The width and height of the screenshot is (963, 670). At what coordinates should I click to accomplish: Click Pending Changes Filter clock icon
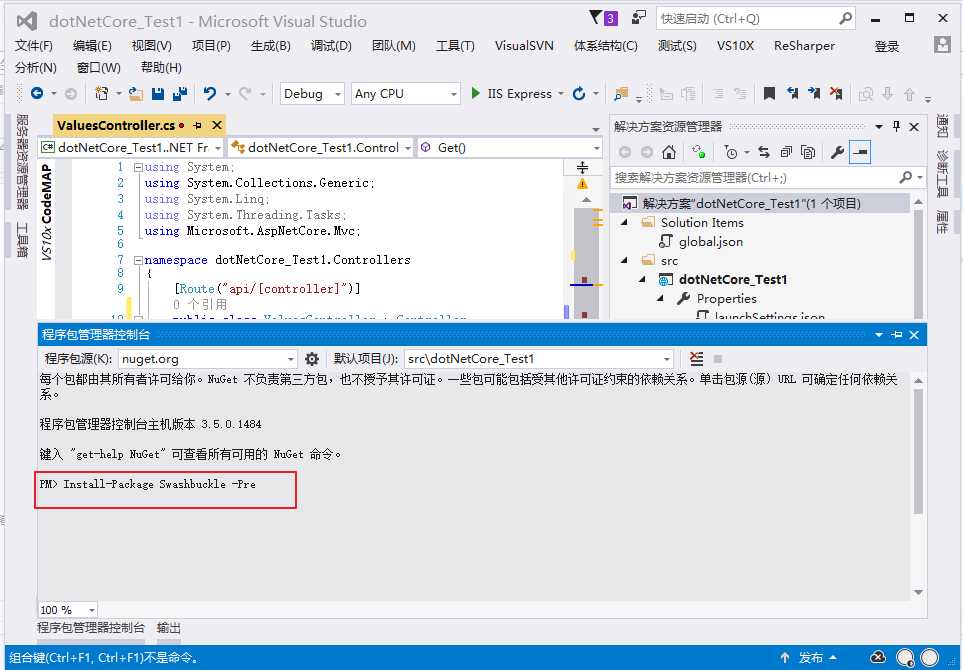(x=731, y=152)
